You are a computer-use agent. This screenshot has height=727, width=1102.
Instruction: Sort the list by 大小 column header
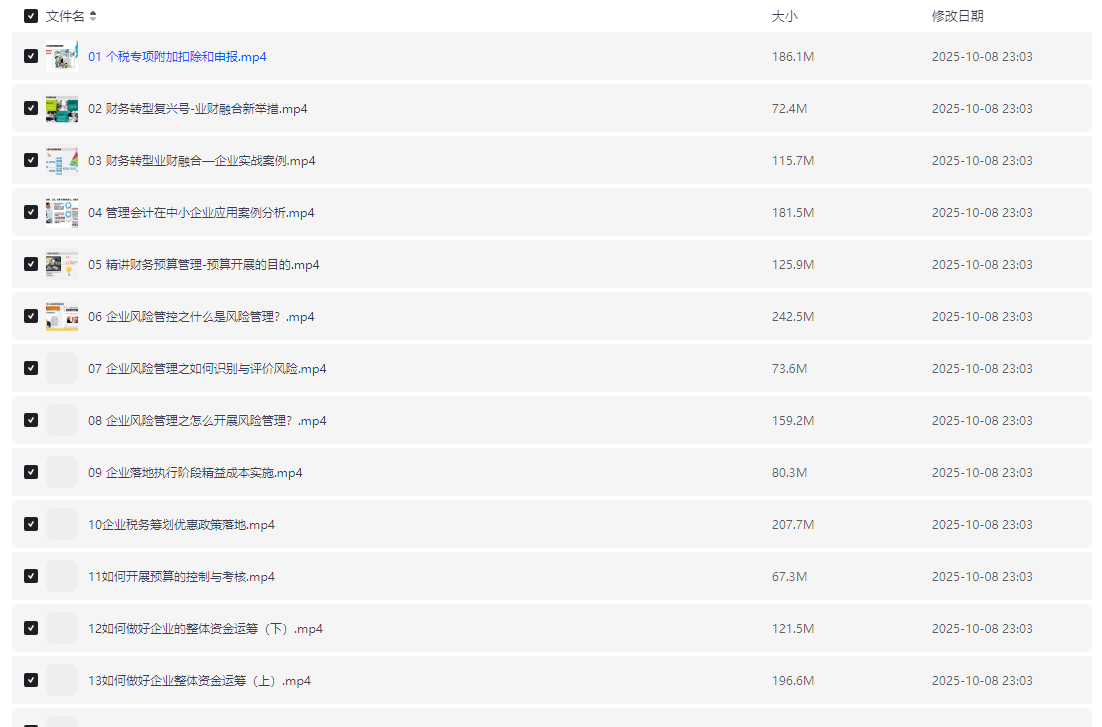coord(784,16)
